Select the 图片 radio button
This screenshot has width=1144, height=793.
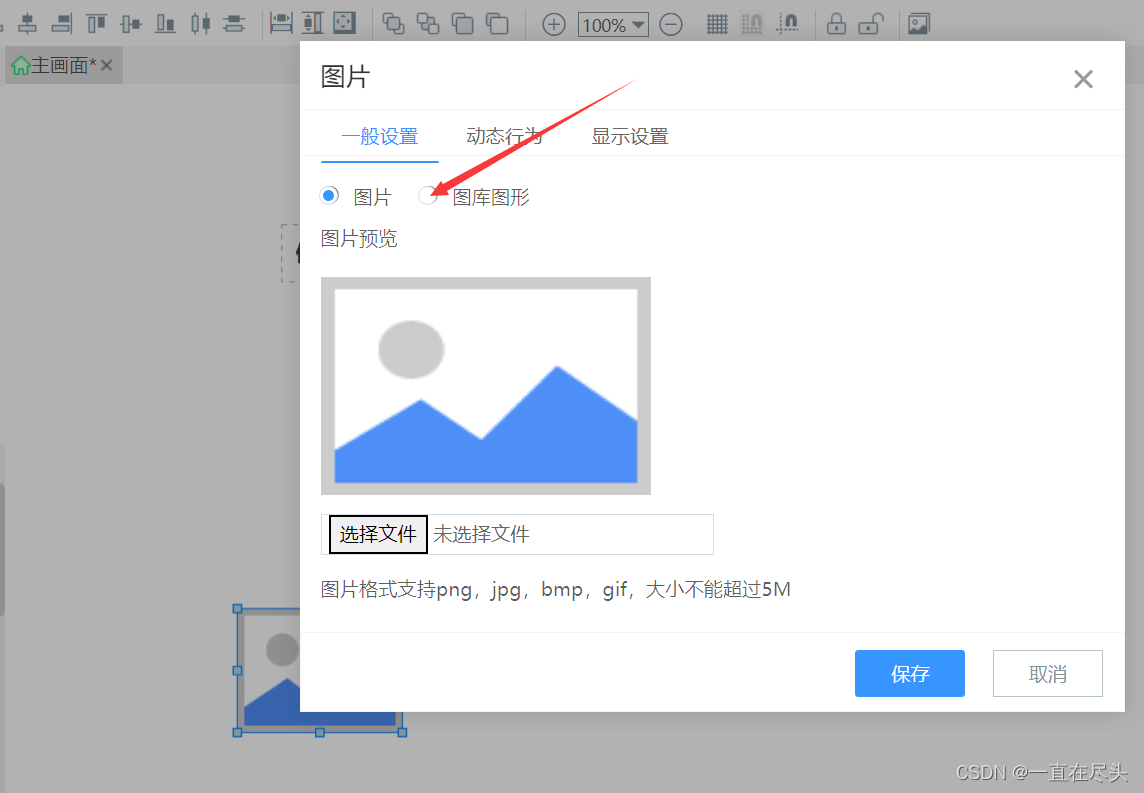pyautogui.click(x=330, y=196)
